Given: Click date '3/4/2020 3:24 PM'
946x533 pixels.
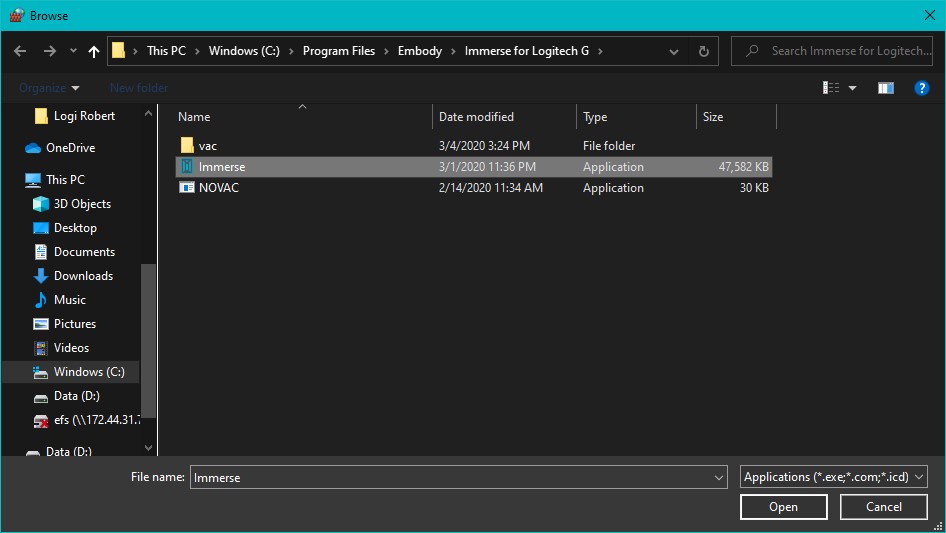Looking at the screenshot, I should tap(484, 146).
